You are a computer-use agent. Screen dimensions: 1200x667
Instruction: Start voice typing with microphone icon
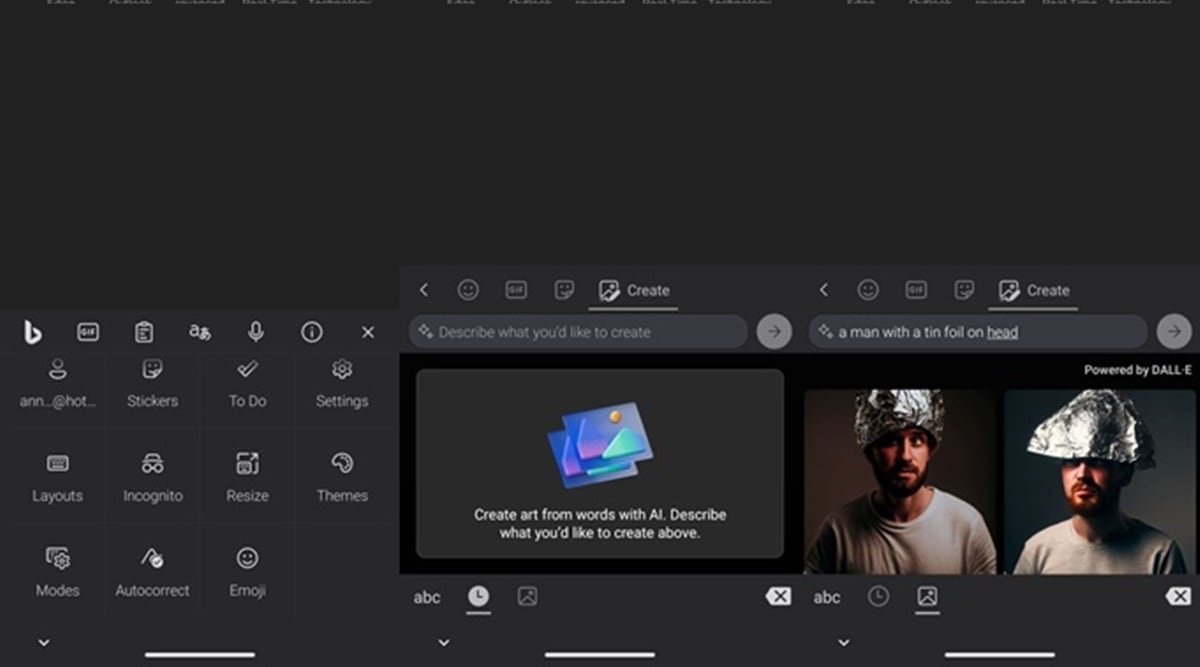click(x=256, y=333)
